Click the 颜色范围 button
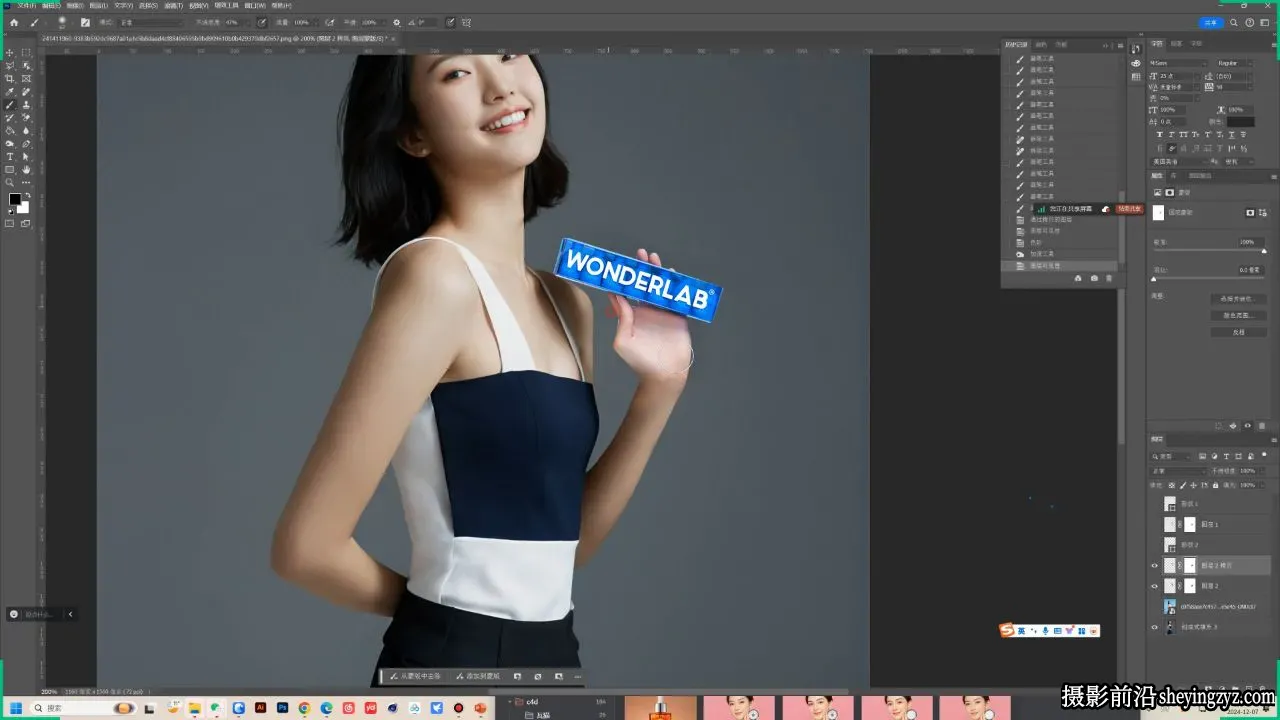The image size is (1280, 720). pyautogui.click(x=1238, y=315)
